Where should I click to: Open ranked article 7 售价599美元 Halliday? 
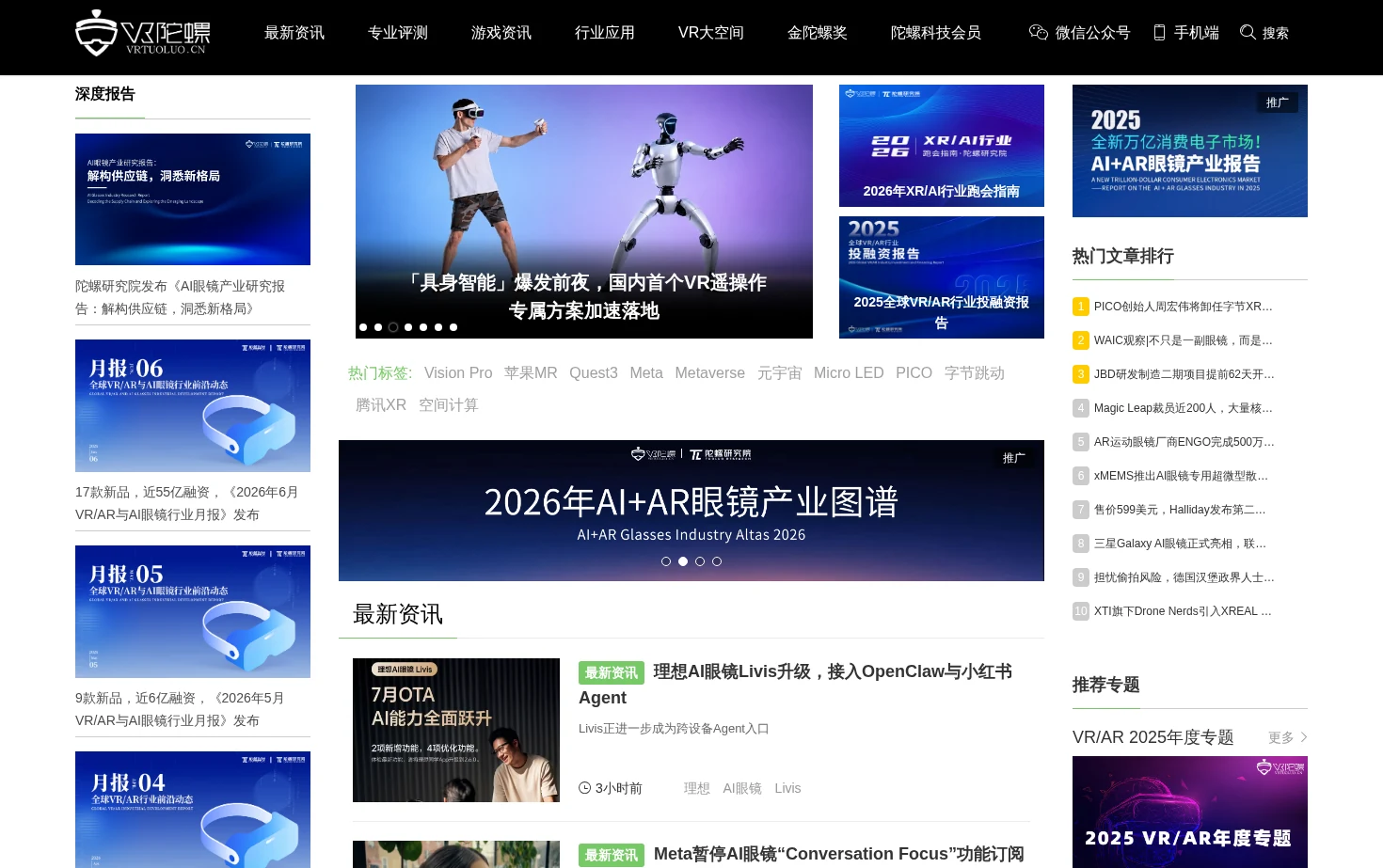[1180, 510]
